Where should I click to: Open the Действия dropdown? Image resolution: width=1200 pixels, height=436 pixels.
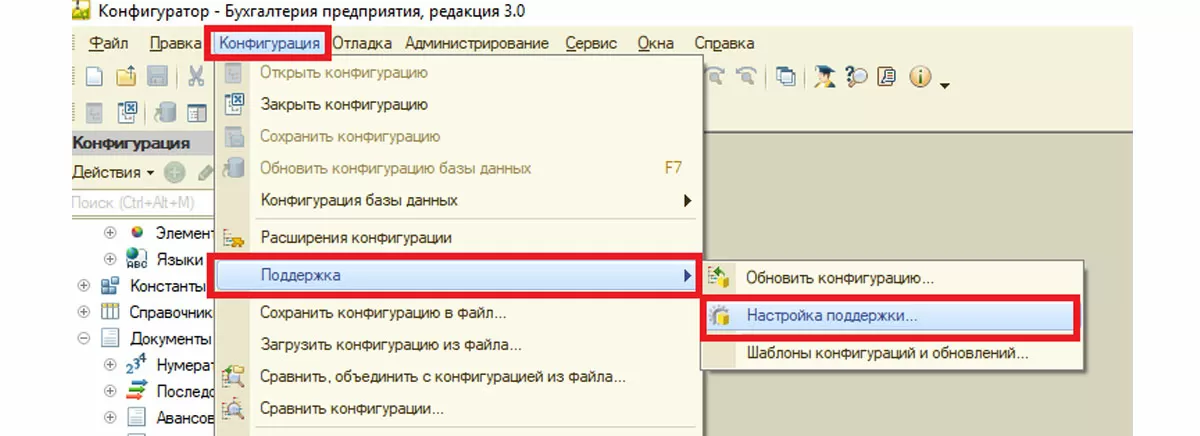[112, 172]
